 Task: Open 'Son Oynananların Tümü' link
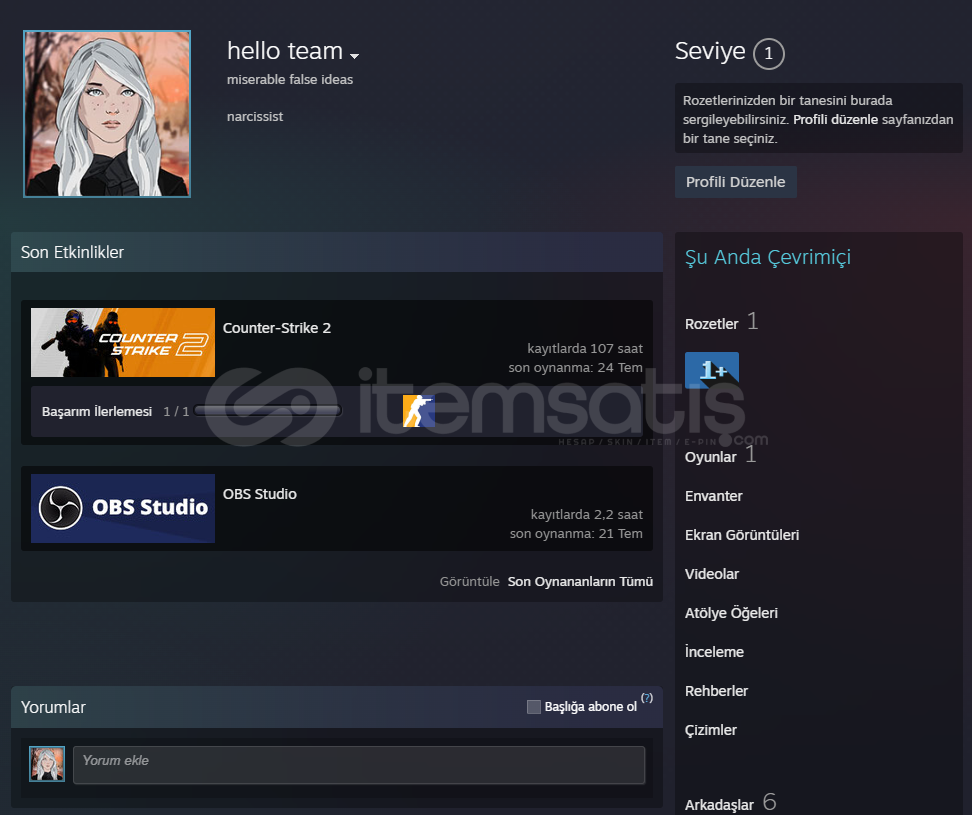coord(580,581)
